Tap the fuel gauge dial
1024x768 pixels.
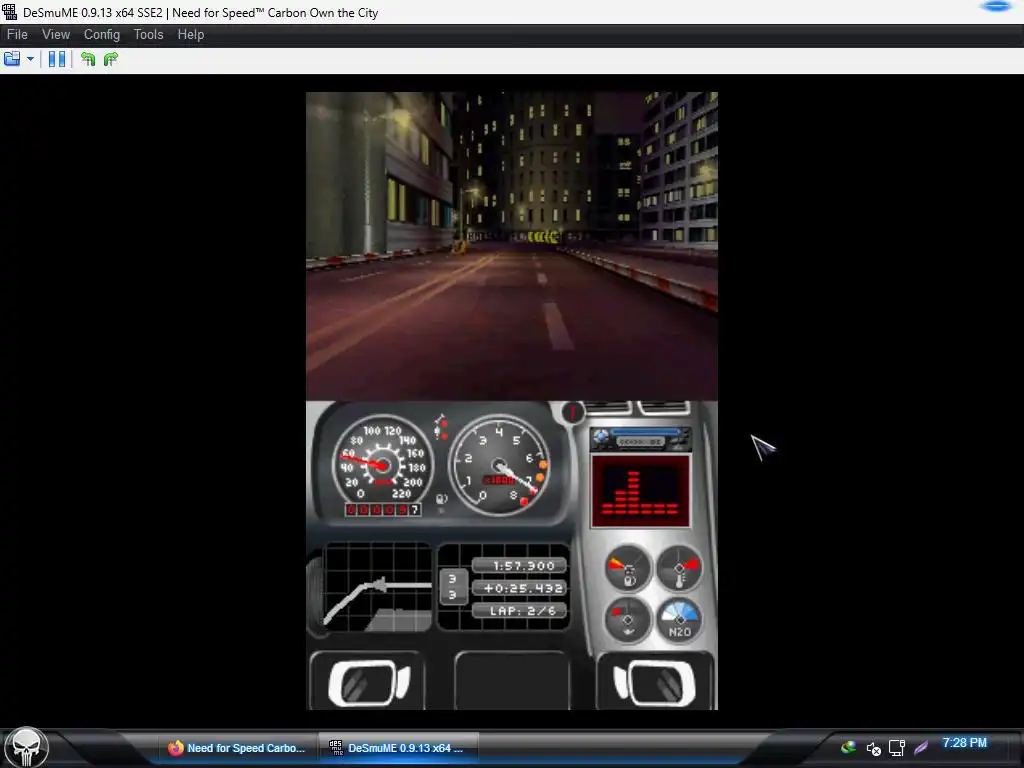click(628, 569)
